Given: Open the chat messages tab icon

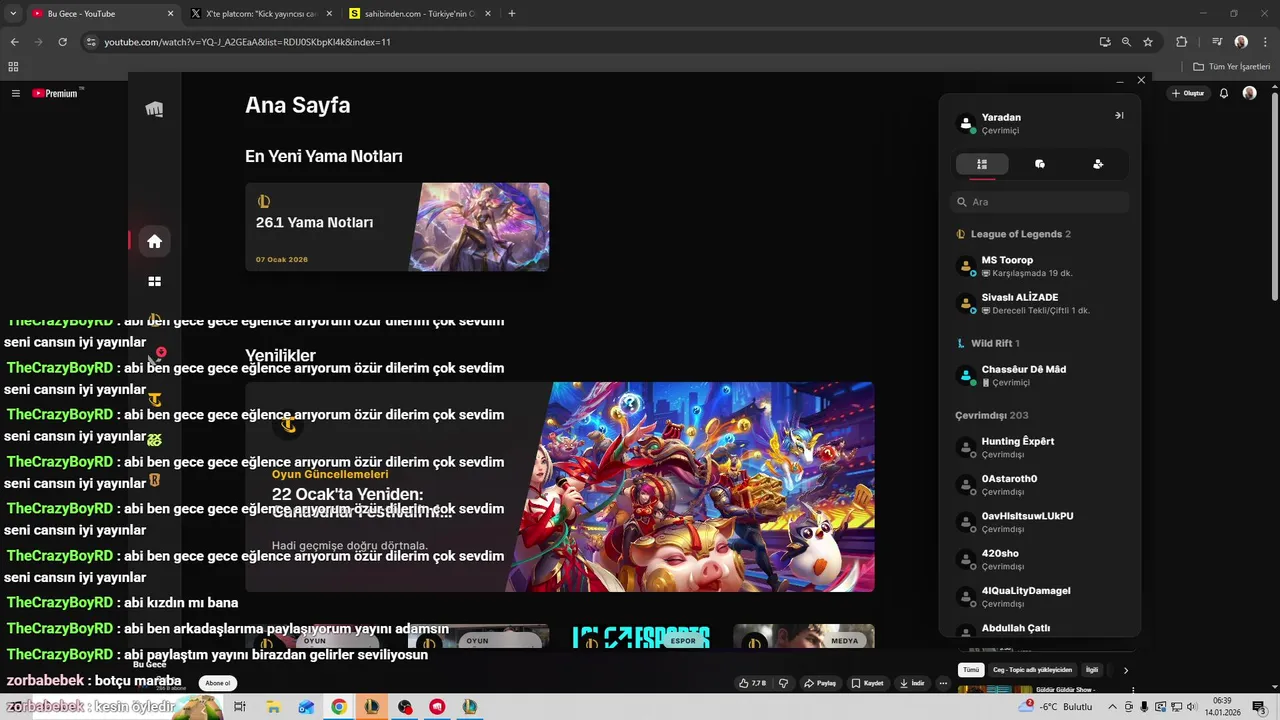Looking at the screenshot, I should tap(1040, 164).
